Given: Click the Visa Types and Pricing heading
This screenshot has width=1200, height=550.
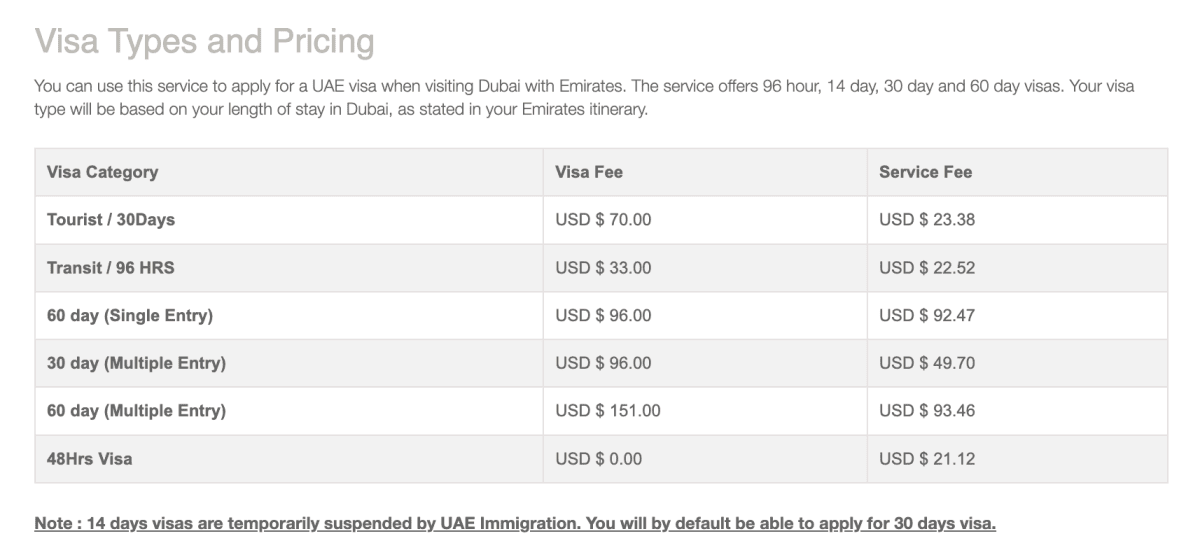Looking at the screenshot, I should pos(204,42).
